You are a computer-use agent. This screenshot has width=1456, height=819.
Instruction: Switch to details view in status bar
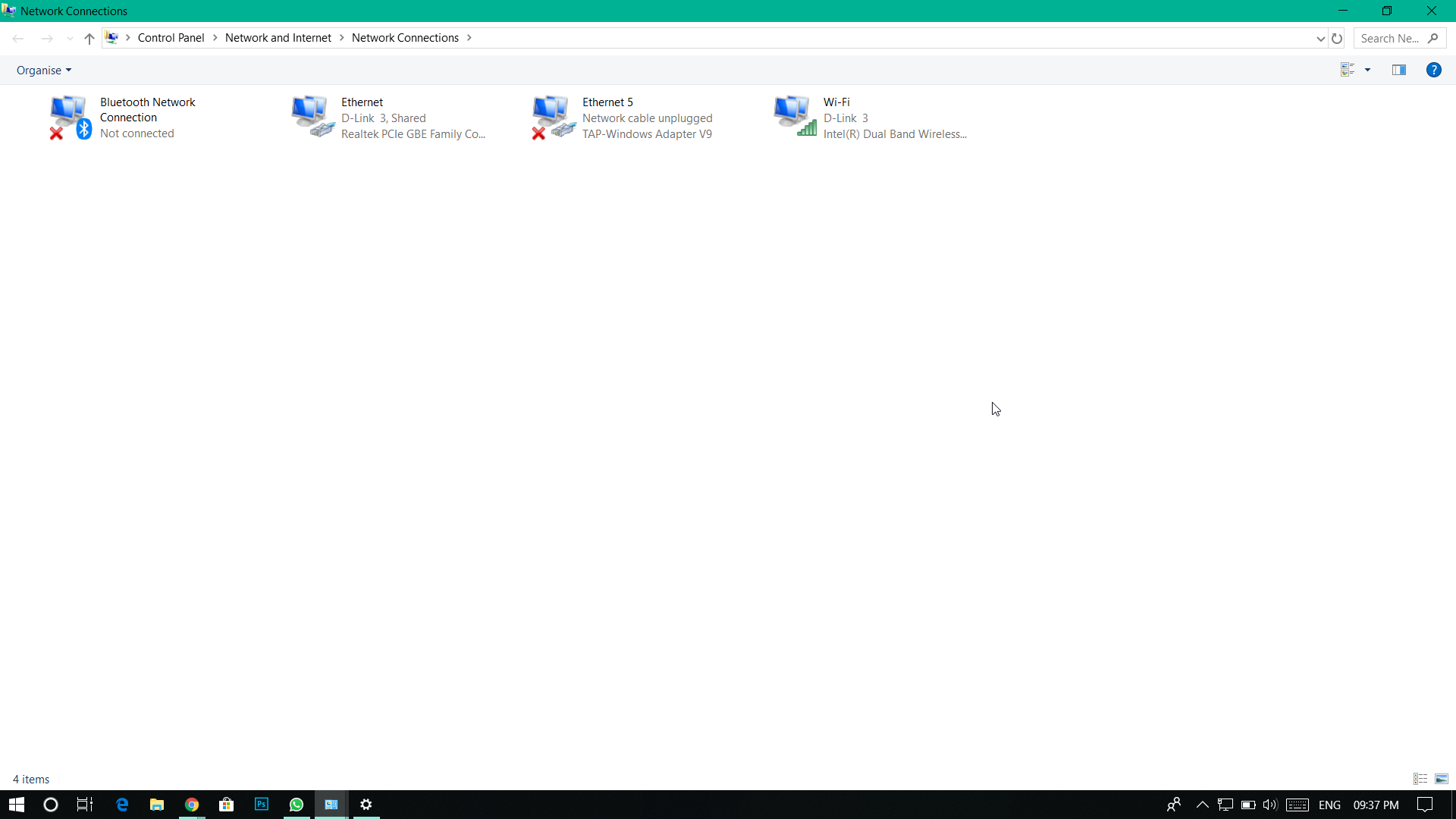click(1420, 779)
